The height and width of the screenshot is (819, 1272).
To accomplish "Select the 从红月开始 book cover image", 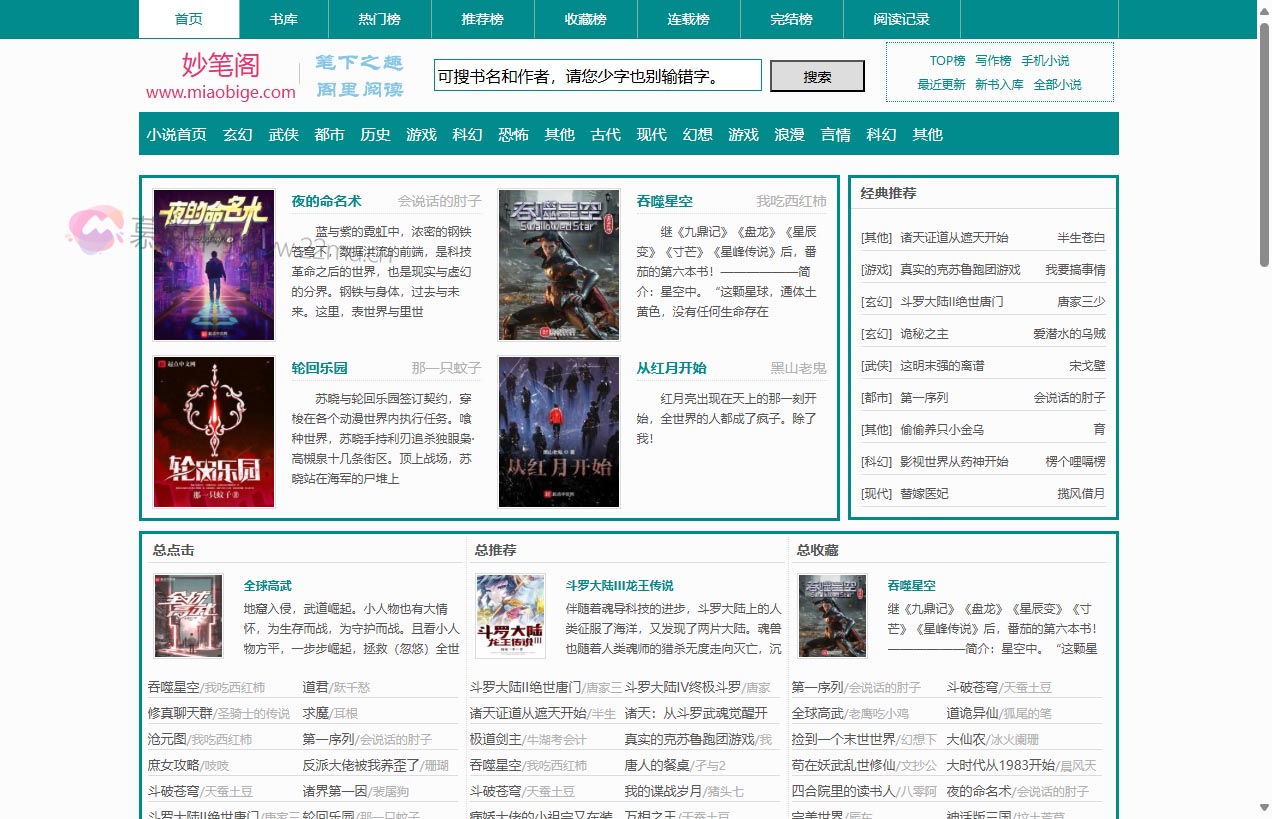I will [559, 432].
